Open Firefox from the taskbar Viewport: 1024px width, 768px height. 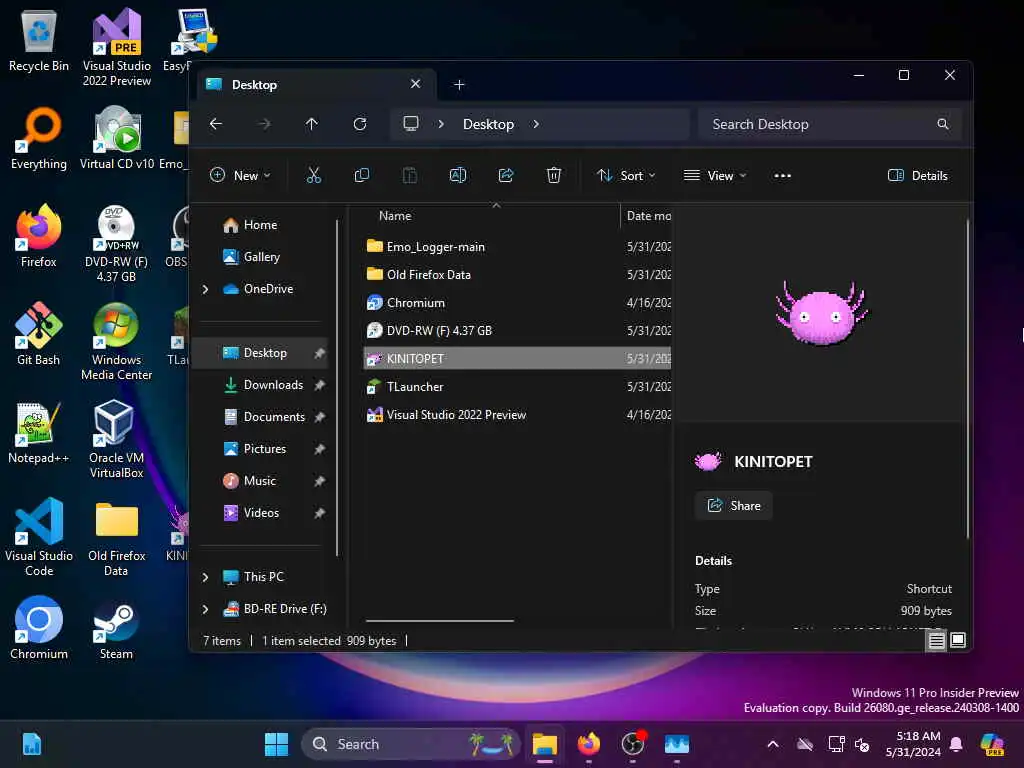point(588,744)
